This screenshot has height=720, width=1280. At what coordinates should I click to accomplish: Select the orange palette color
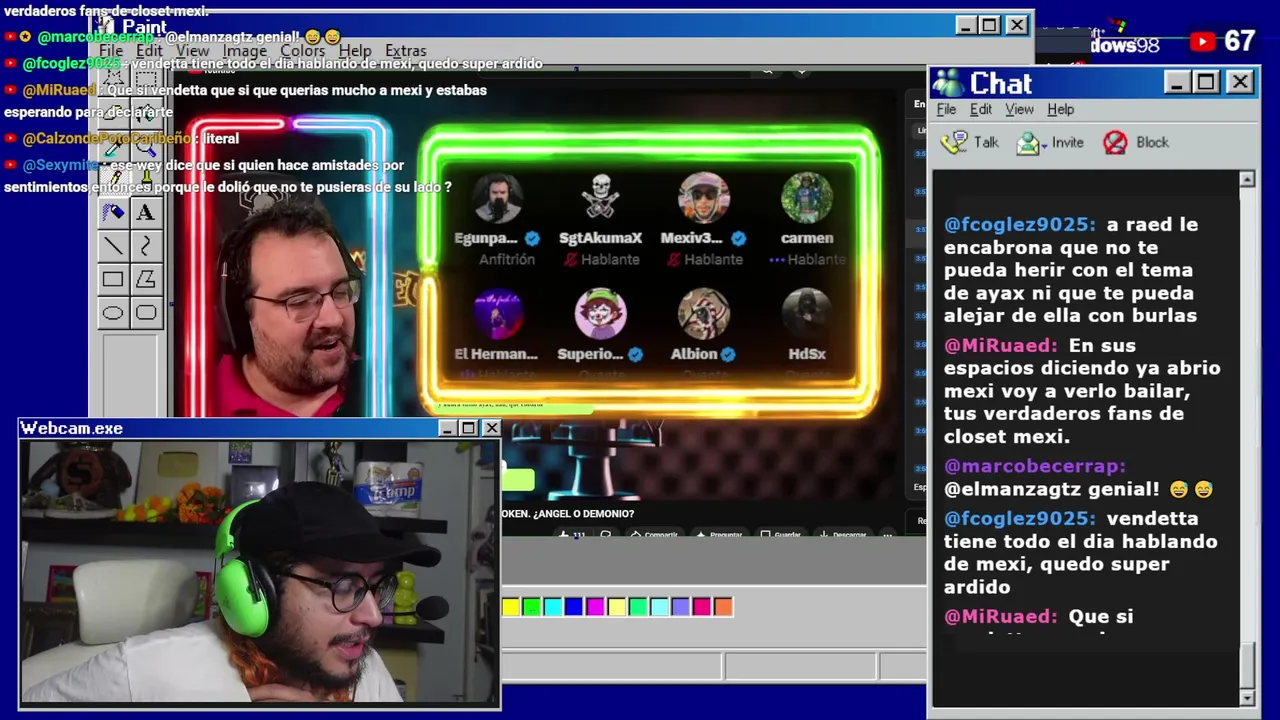tap(723, 606)
